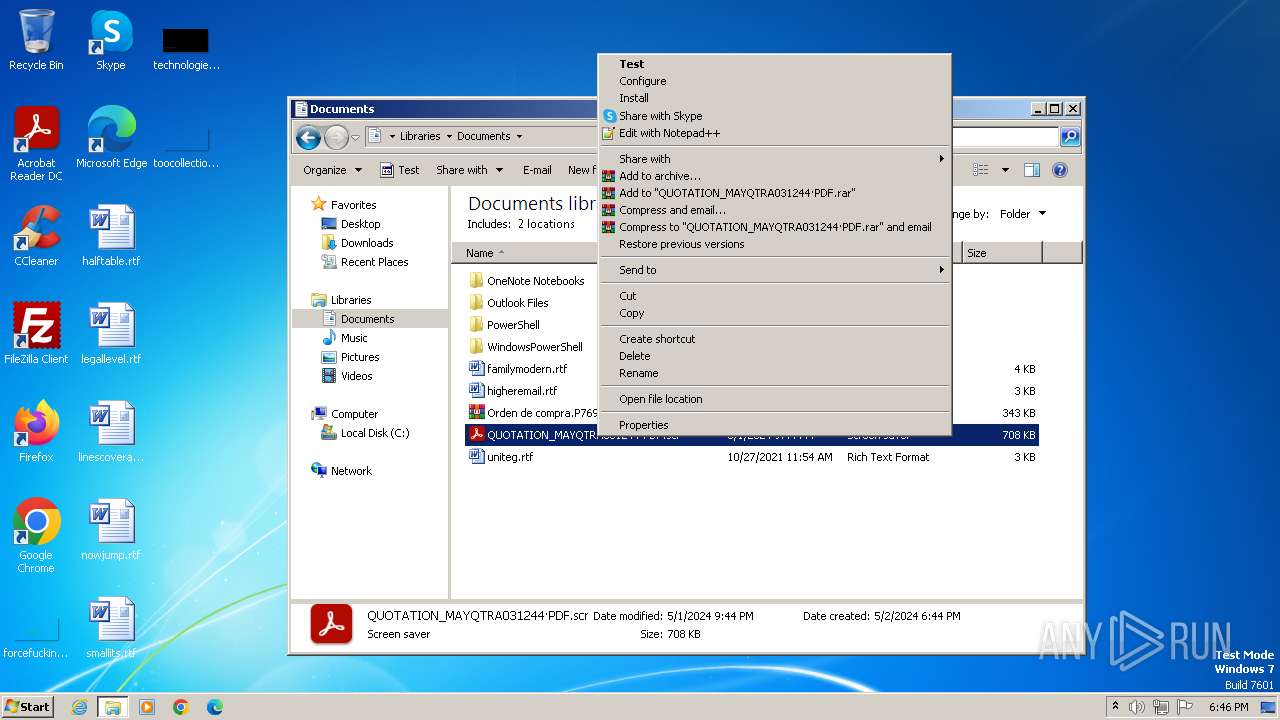Open Chrome from the taskbar
Image resolution: width=1280 pixels, height=720 pixels.
(181, 707)
